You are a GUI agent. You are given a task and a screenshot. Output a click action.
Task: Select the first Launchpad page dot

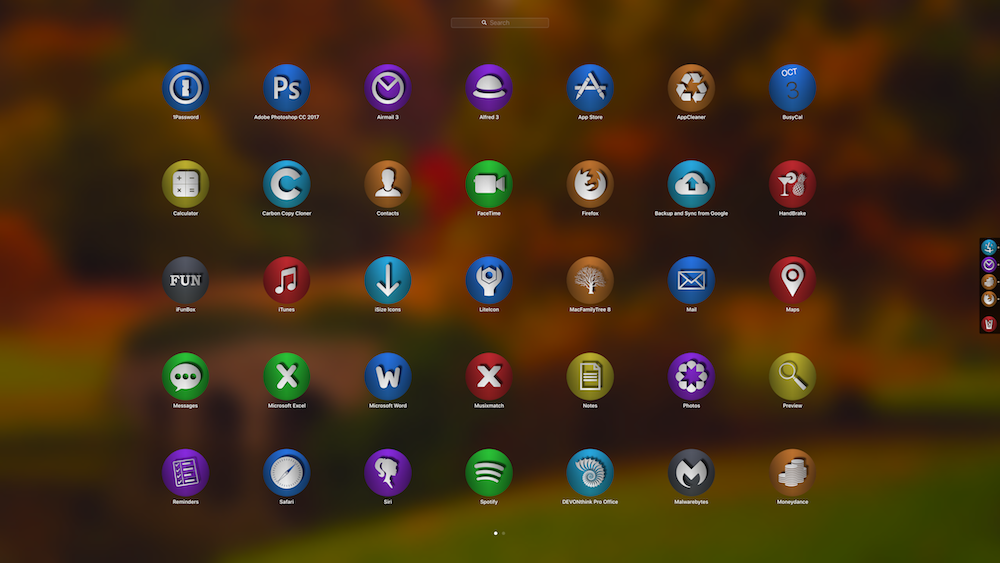click(x=496, y=533)
